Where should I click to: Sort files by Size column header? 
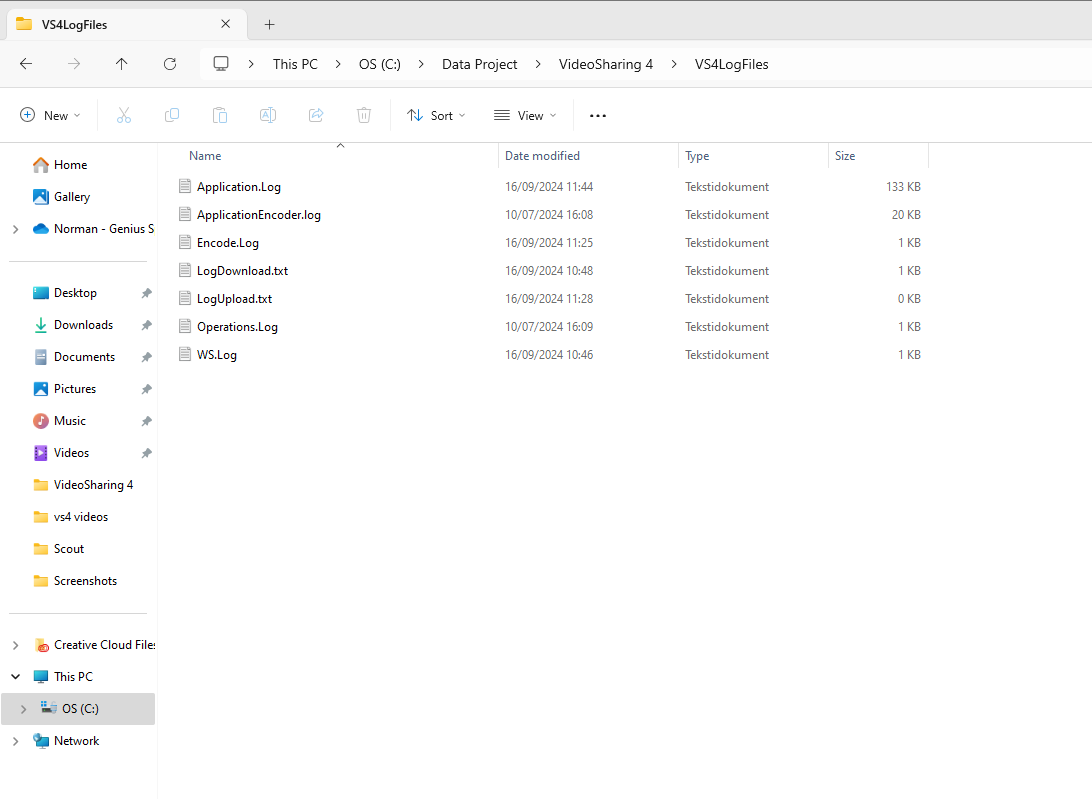coord(845,156)
